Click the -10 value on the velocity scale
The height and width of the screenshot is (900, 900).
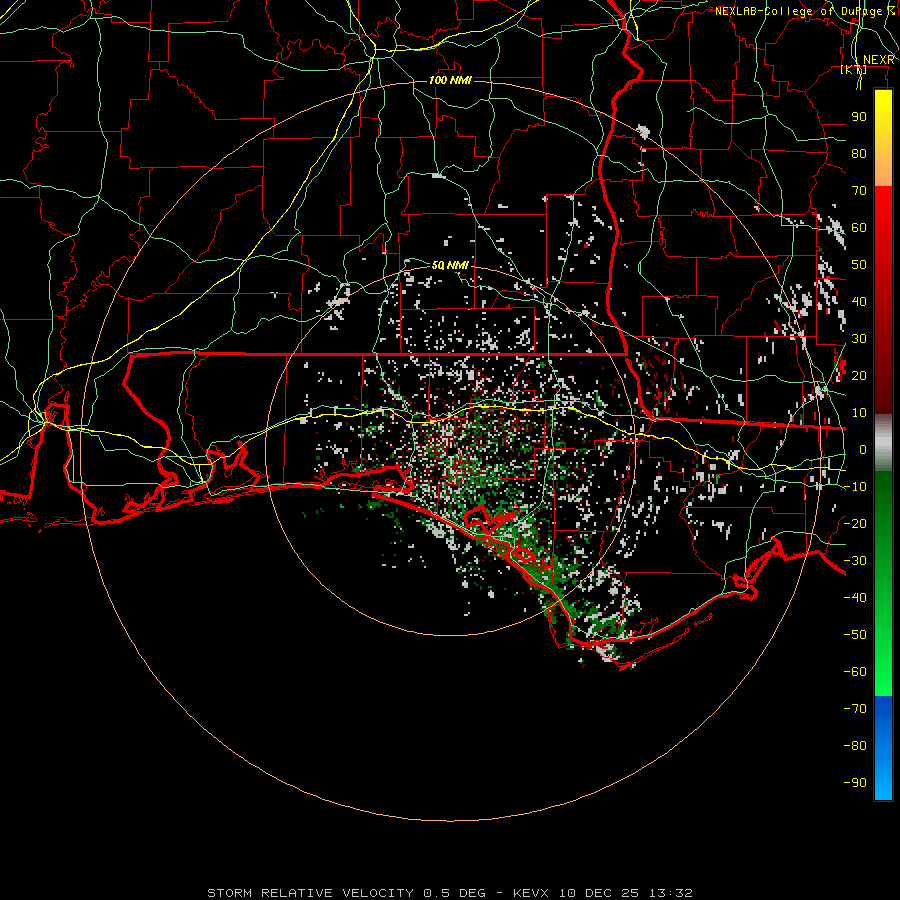(x=855, y=487)
